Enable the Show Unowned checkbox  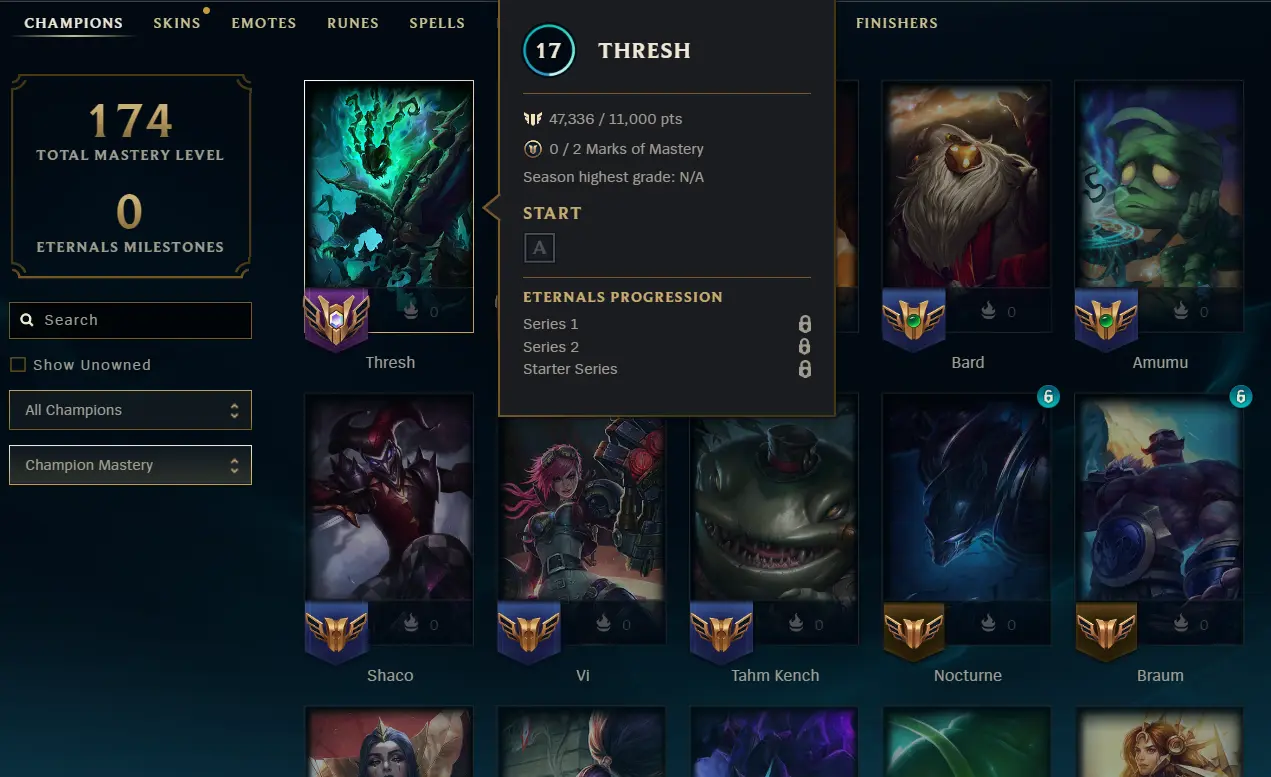18,365
